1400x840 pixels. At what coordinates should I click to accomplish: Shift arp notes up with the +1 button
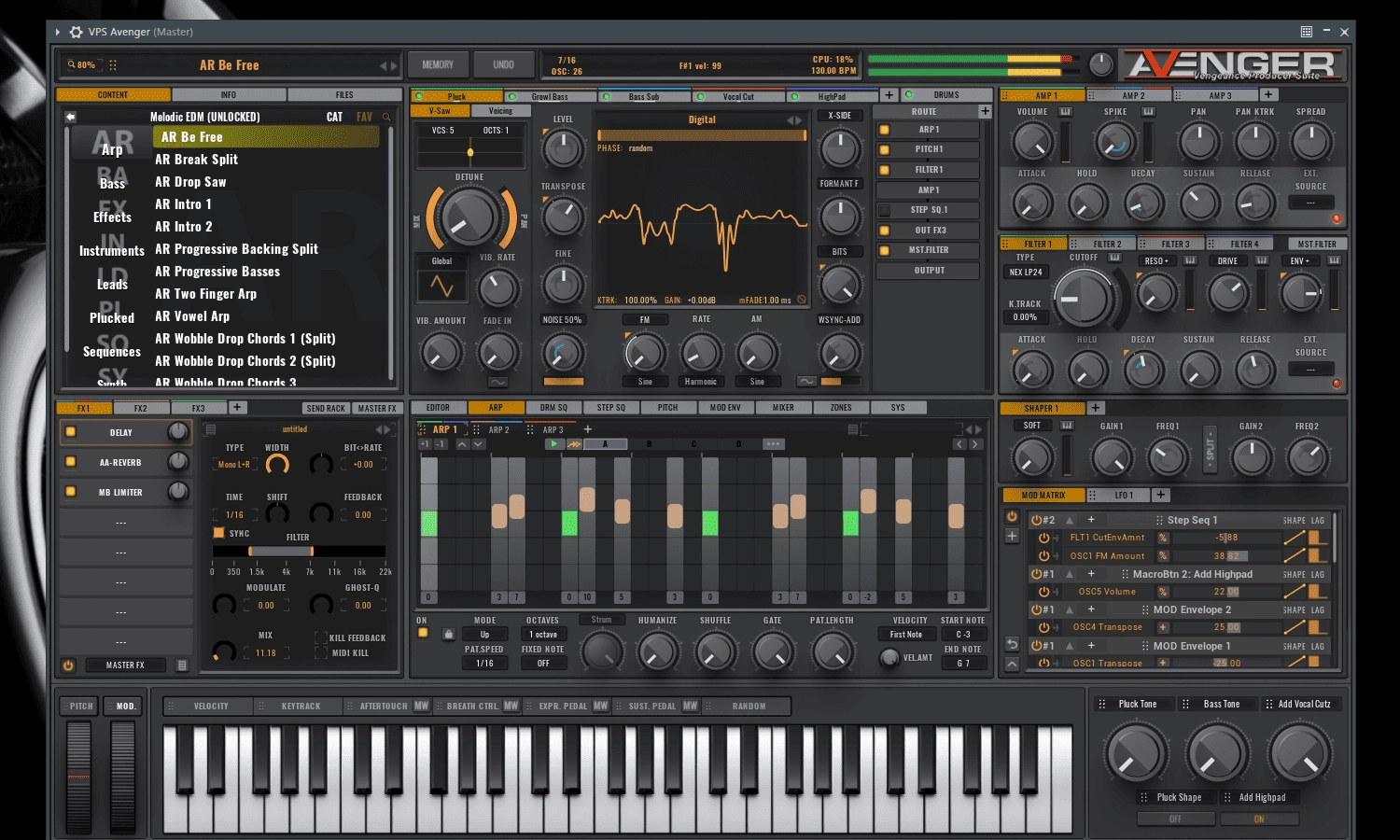(426, 444)
